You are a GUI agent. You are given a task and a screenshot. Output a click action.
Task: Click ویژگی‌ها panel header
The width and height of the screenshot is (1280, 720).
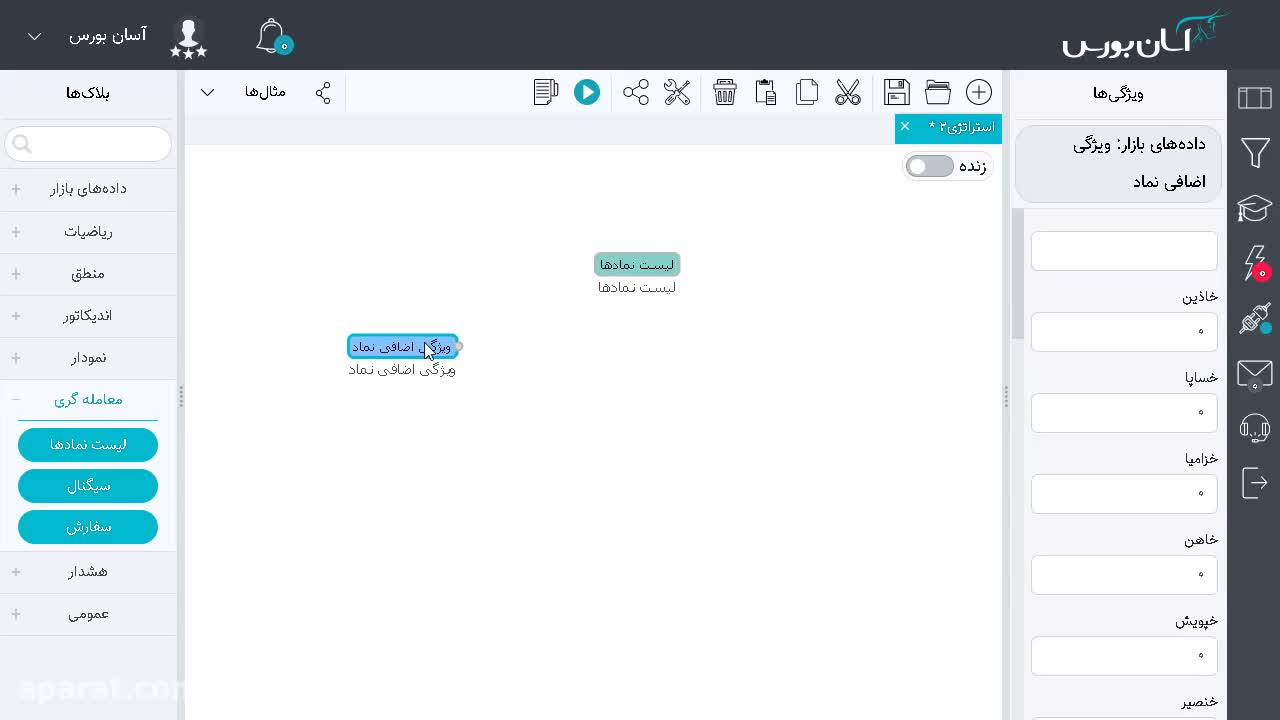pyautogui.click(x=1118, y=93)
